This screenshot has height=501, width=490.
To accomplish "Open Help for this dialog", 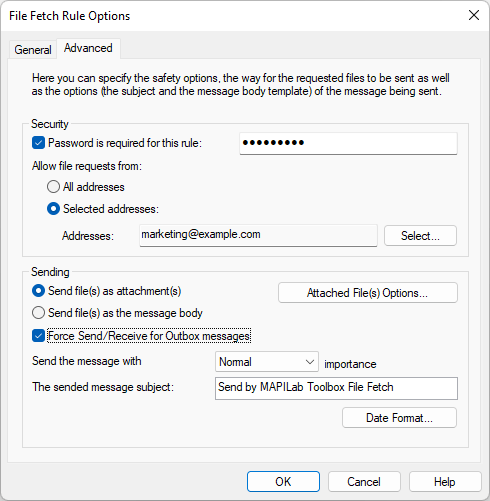I will click(445, 482).
